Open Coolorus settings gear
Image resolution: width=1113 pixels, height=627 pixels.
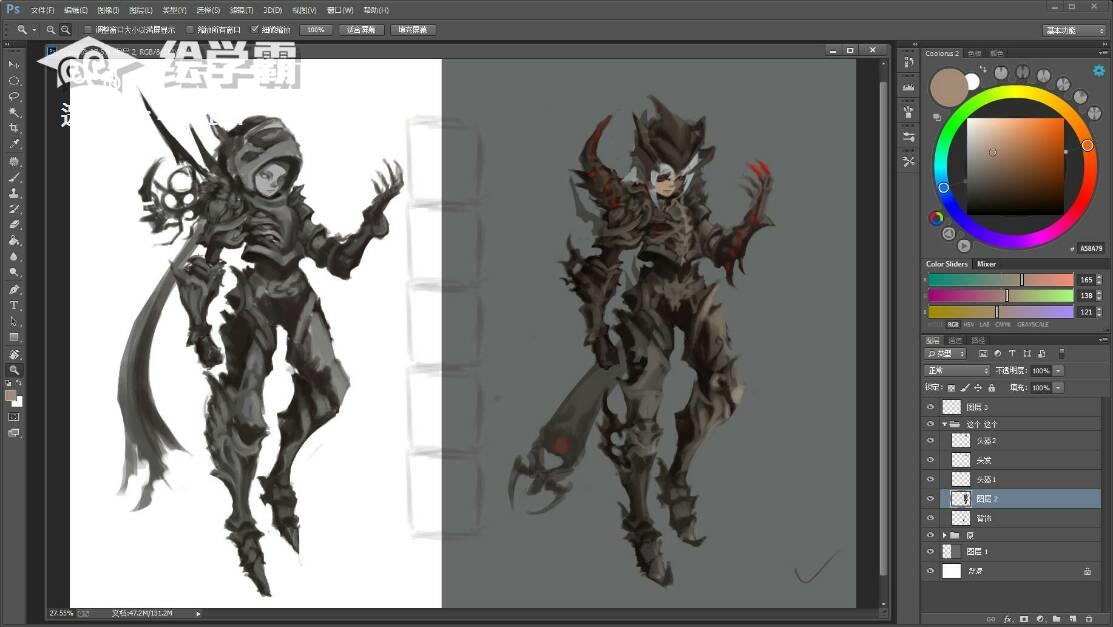point(1099,70)
